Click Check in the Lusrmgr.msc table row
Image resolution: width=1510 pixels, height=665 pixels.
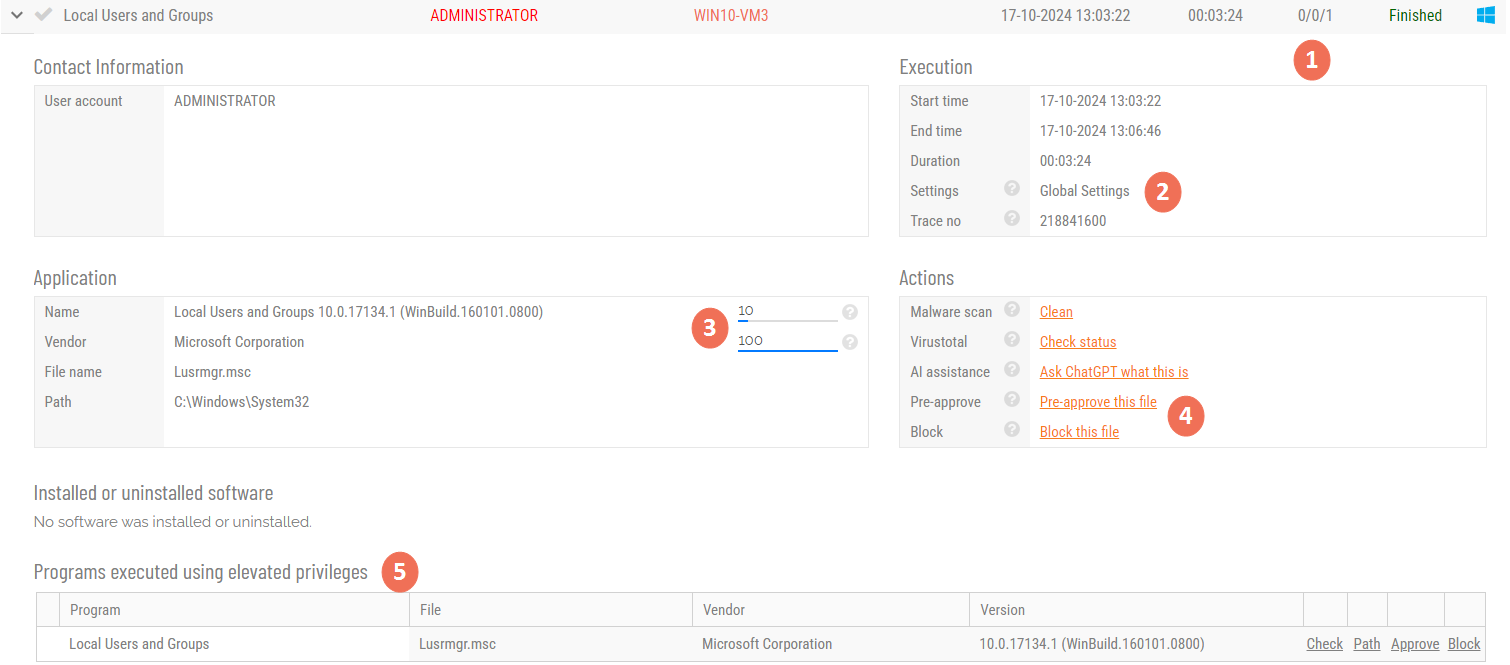(x=1324, y=644)
